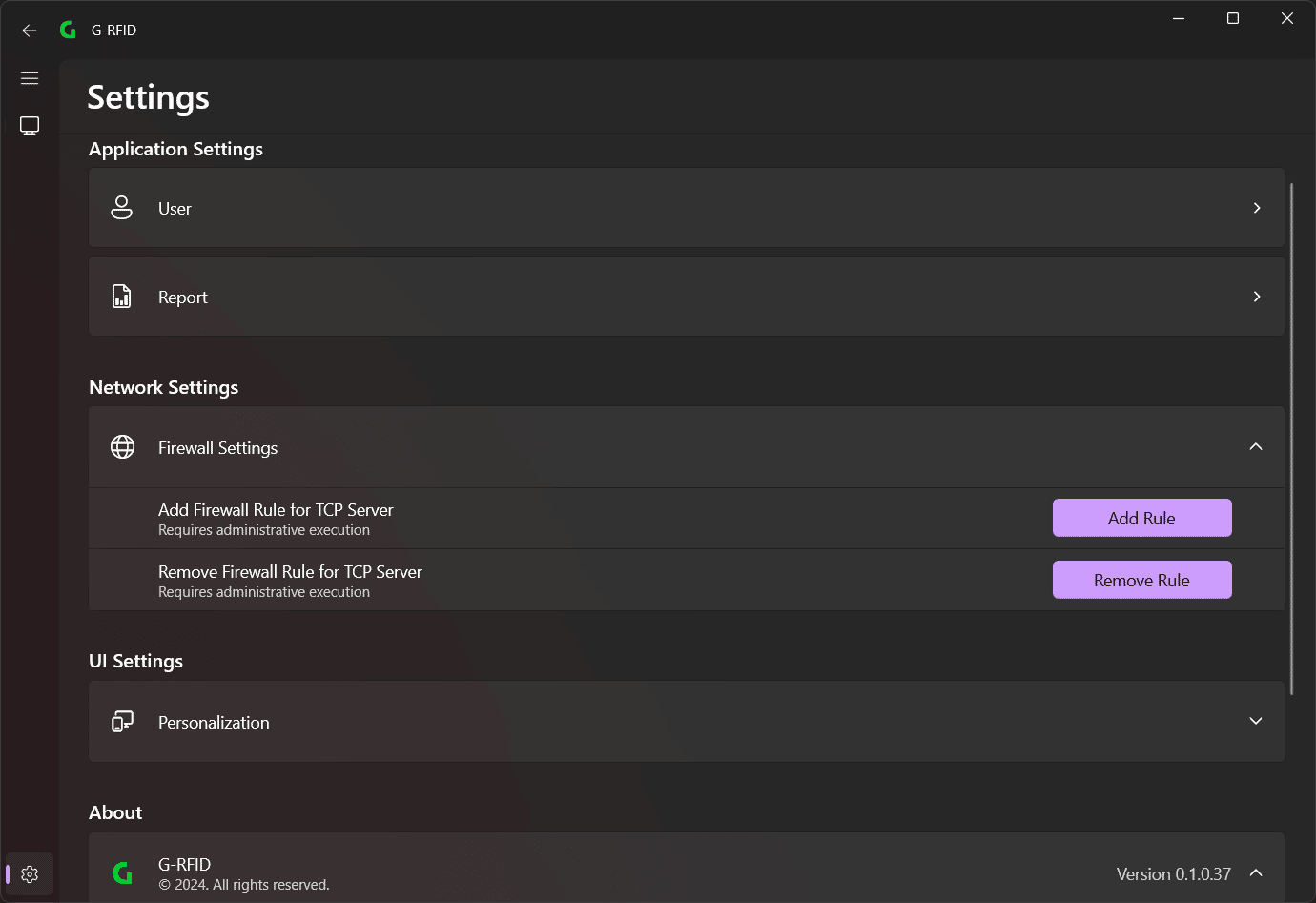This screenshot has width=1316, height=903.
Task: Collapse the About G-RFID version section
Action: coord(1256,872)
